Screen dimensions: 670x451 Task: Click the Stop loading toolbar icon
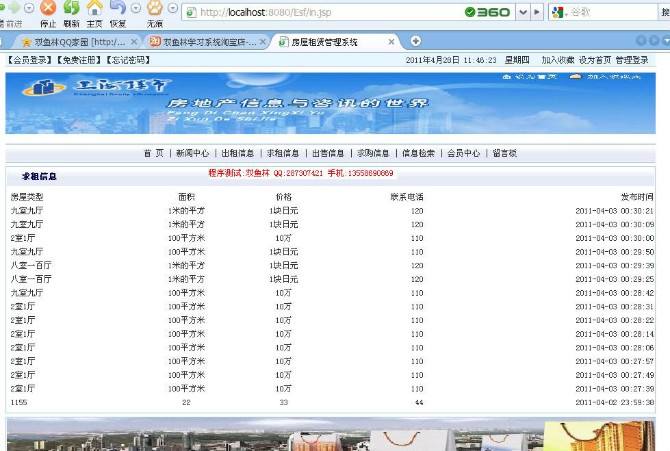pyautogui.click(x=48, y=8)
